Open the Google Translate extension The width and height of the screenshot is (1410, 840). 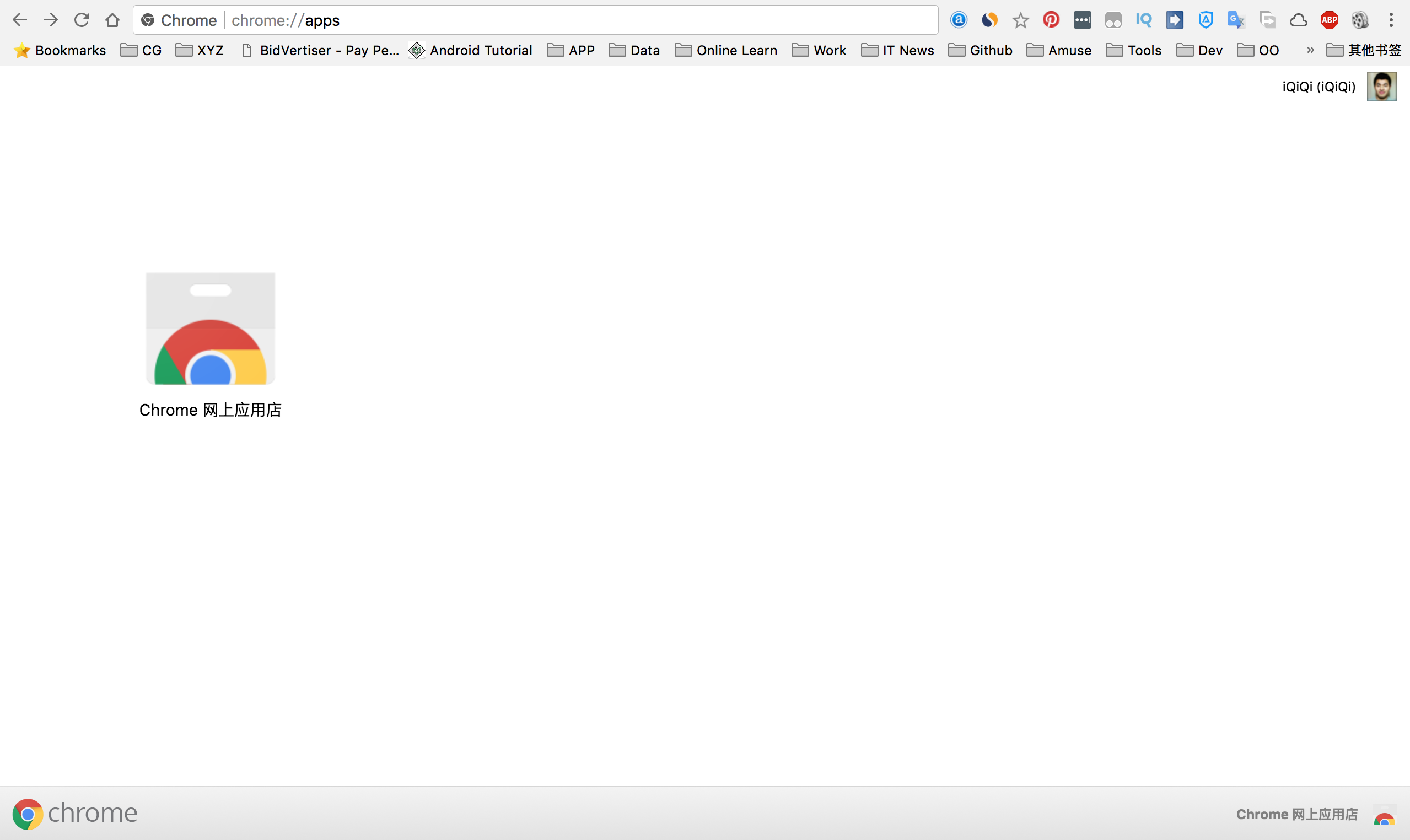(x=1236, y=20)
